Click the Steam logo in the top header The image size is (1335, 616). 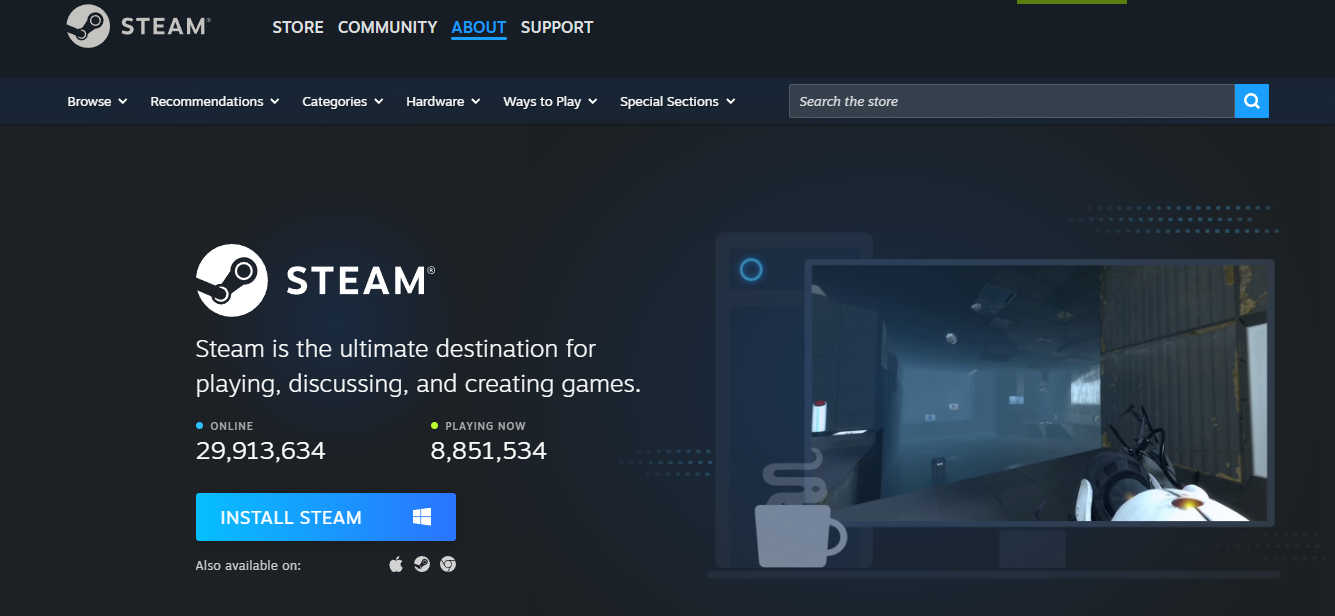pyautogui.click(x=138, y=26)
